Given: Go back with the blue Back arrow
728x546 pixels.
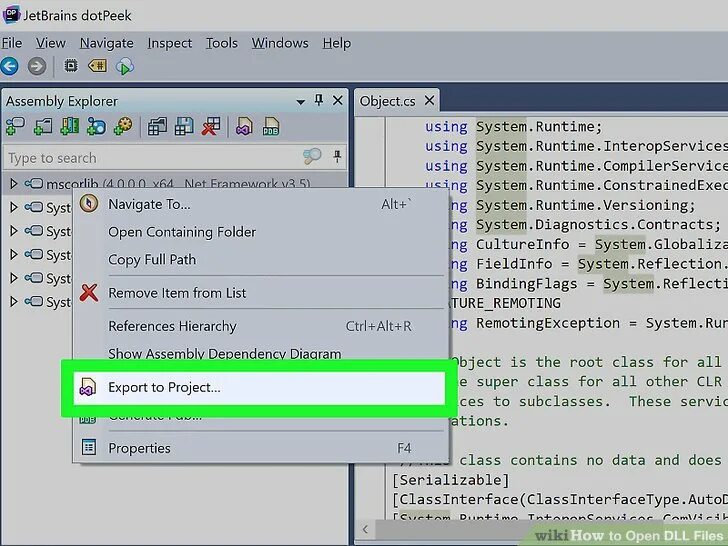Looking at the screenshot, I should click(9, 66).
